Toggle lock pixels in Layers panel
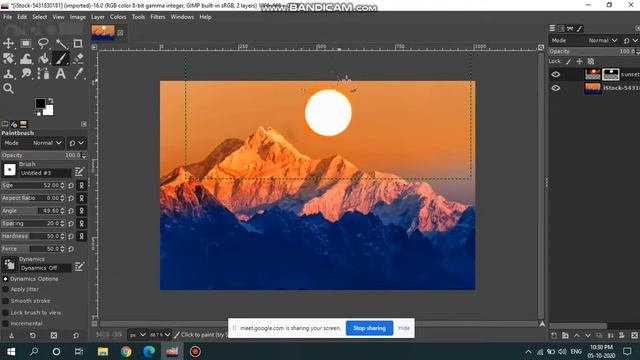640x360 pixels. (569, 62)
